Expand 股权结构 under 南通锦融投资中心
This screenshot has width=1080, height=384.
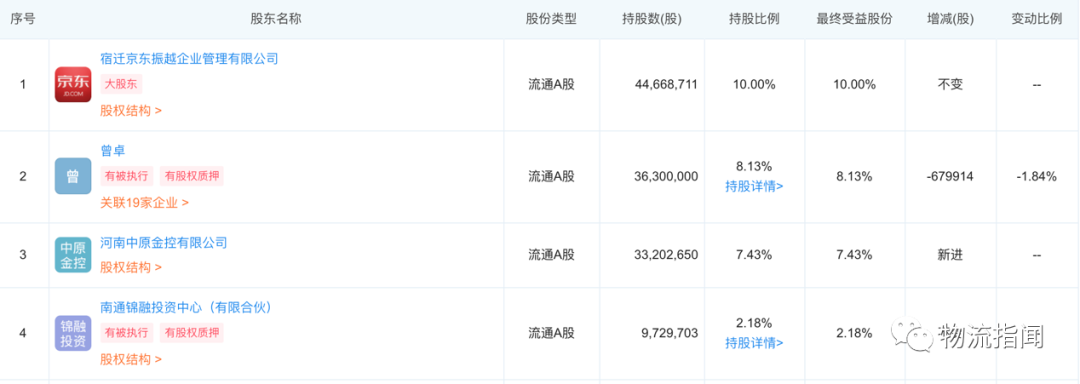click(131, 359)
